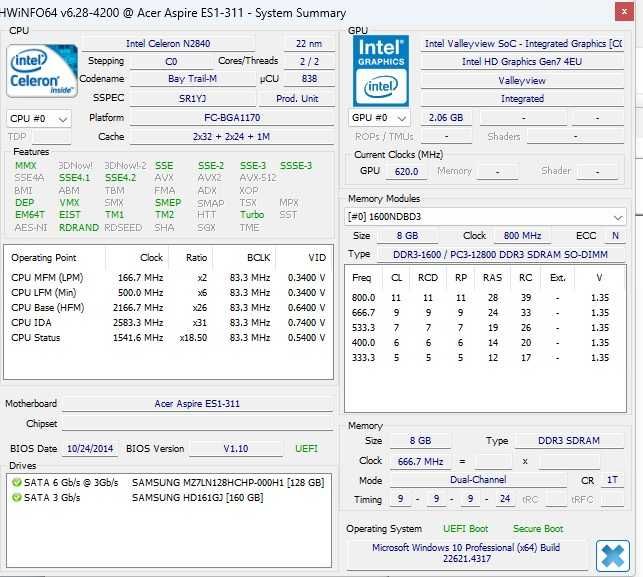Select the CPU LFM (Min) operating point row
Viewport: 643px width, 577px height.
(168, 293)
